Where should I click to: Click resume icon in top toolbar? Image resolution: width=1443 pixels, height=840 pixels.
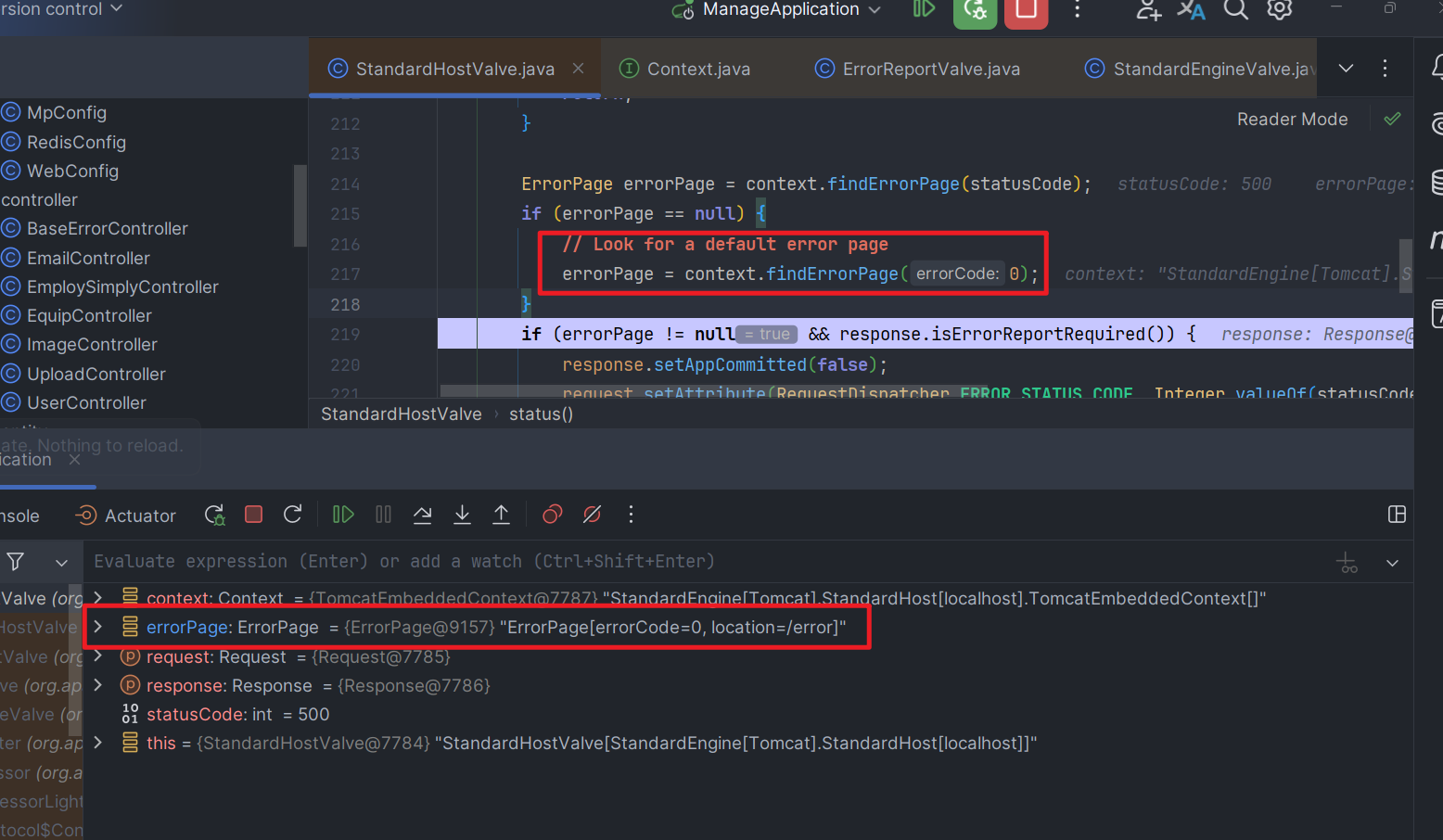pos(924,9)
